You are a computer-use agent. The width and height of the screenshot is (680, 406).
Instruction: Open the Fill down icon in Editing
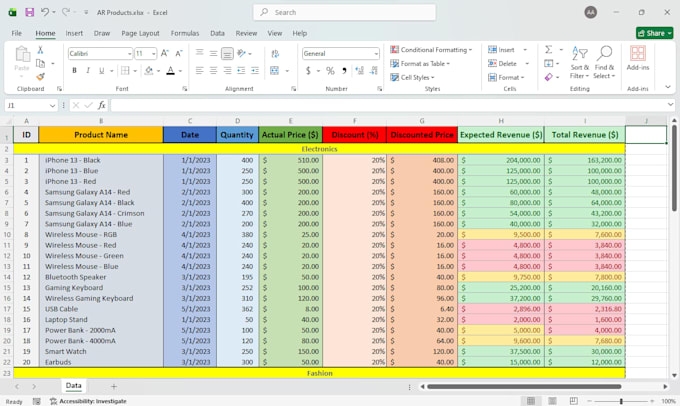point(548,63)
